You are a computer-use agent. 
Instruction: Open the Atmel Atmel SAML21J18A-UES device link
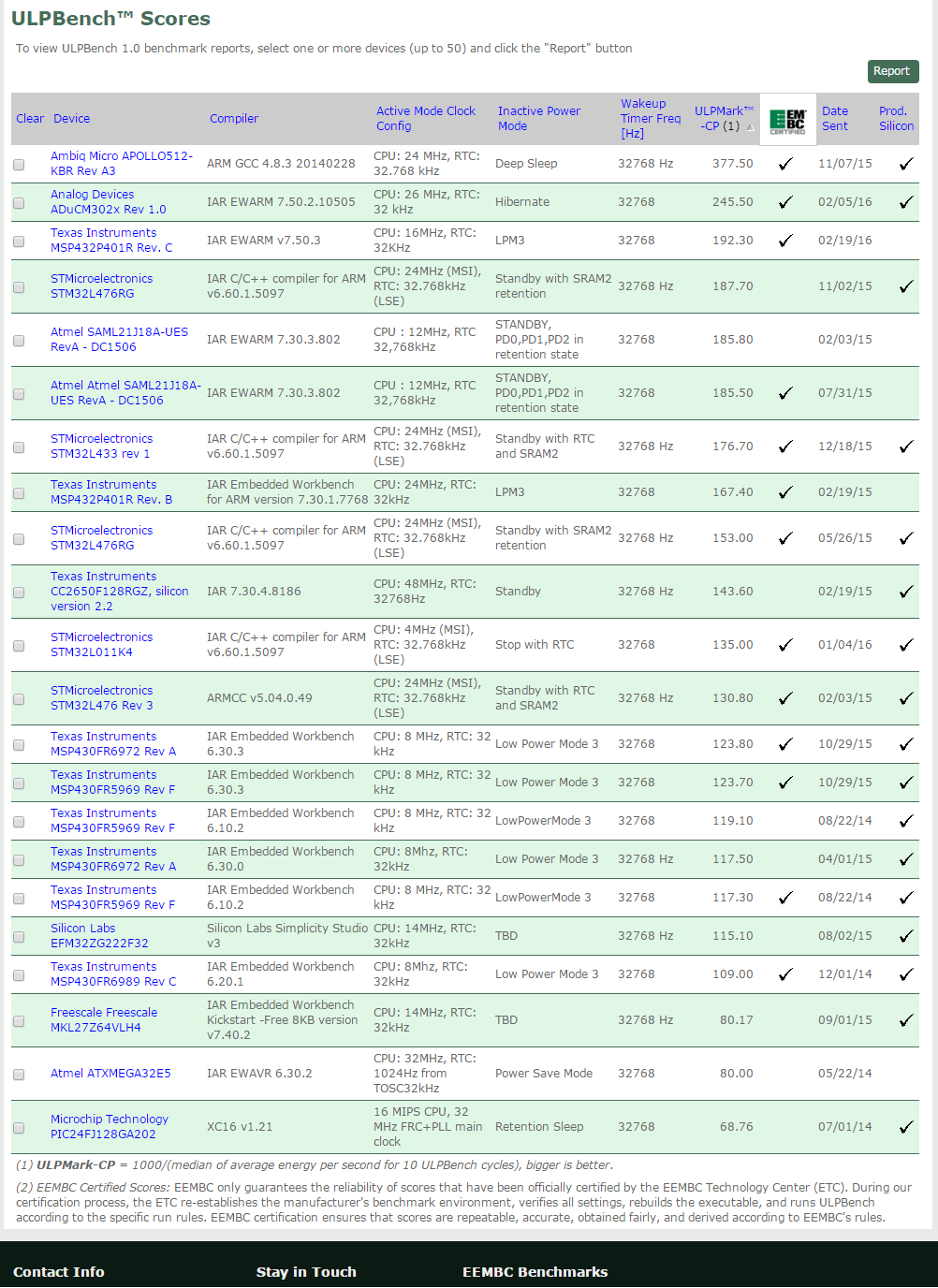click(125, 393)
